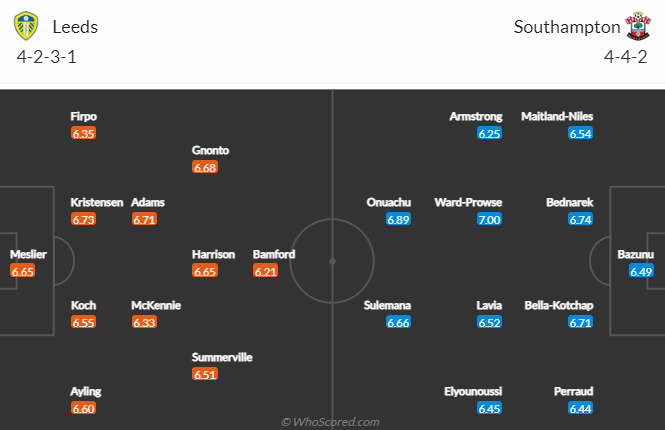The image size is (665, 430).
Task: Click the Leeds 4-2-3-1 formation label
Action: (x=47, y=57)
